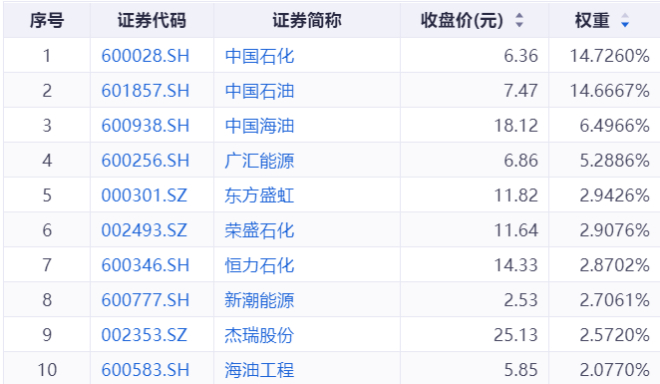Viewport: 660px width, 384px height.
Task: Select closing price 14.33 cell
Action: point(516,265)
